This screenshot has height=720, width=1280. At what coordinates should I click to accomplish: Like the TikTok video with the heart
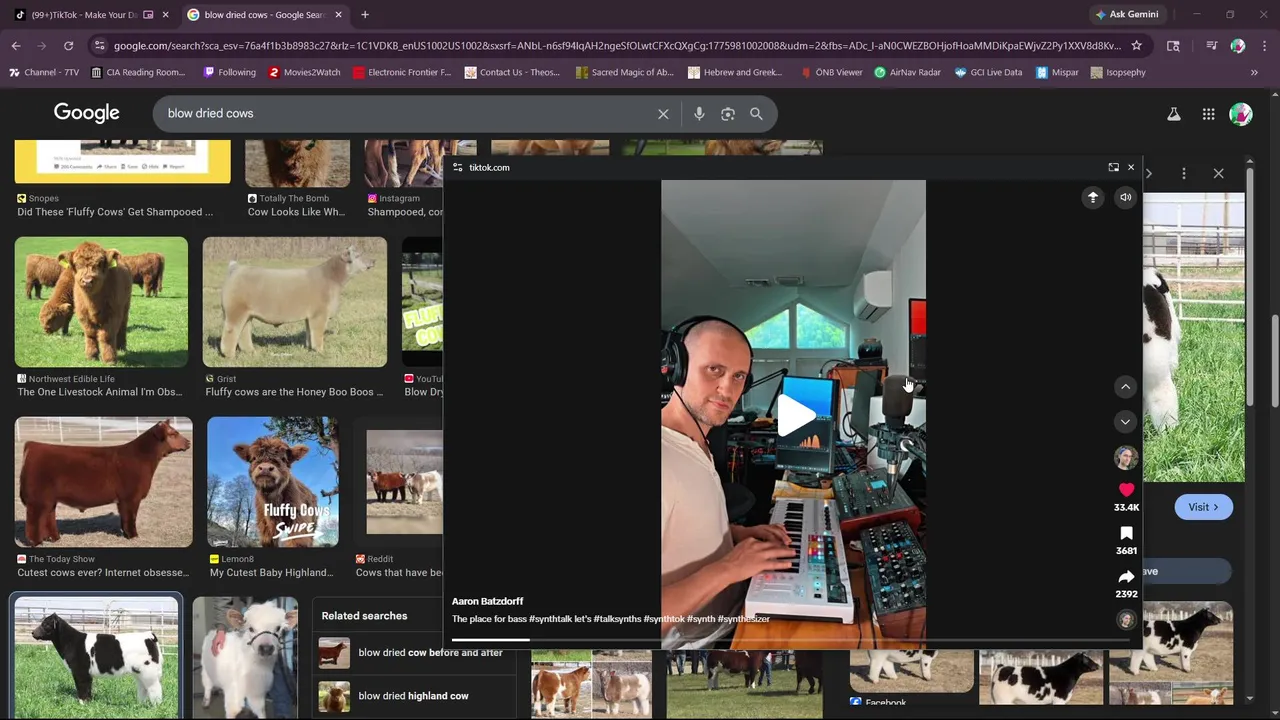[x=1126, y=490]
